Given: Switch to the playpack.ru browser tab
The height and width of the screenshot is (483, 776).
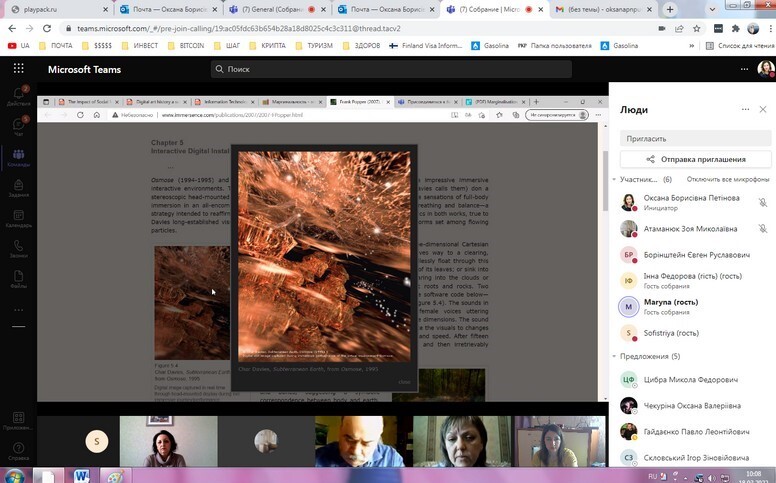Looking at the screenshot, I should [x=50, y=9].
